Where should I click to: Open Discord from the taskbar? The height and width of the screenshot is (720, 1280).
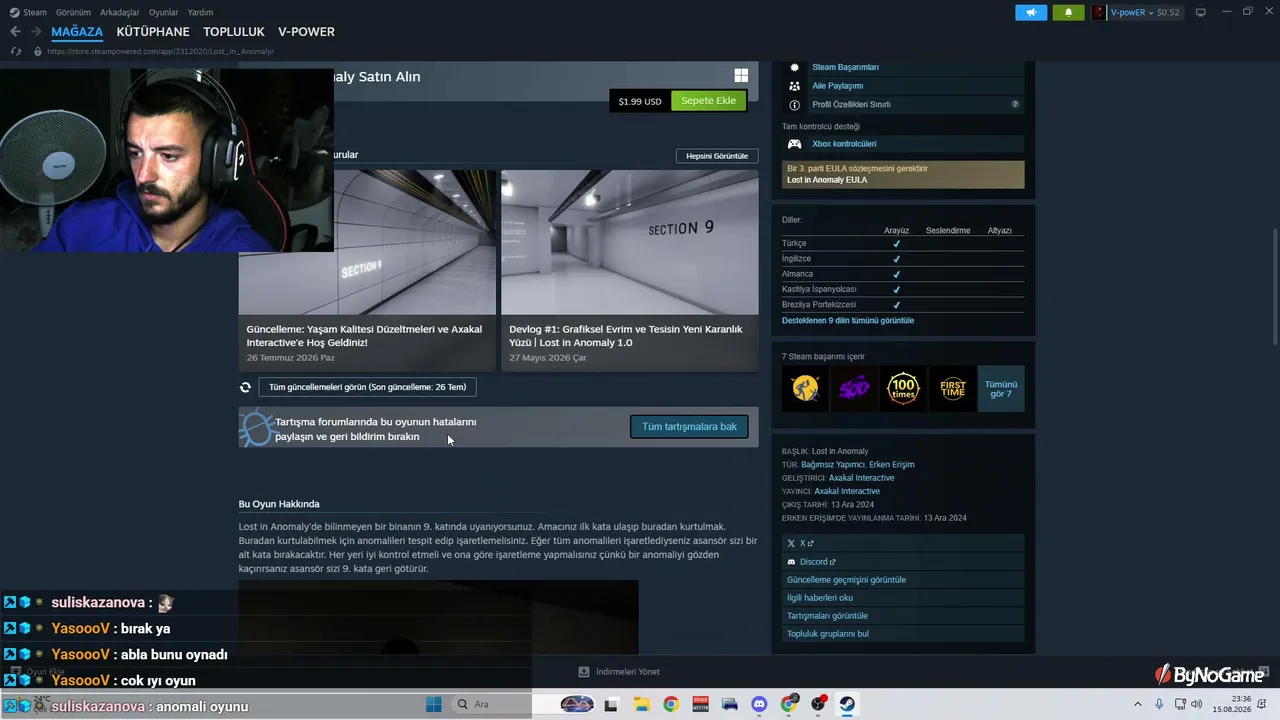pos(759,704)
